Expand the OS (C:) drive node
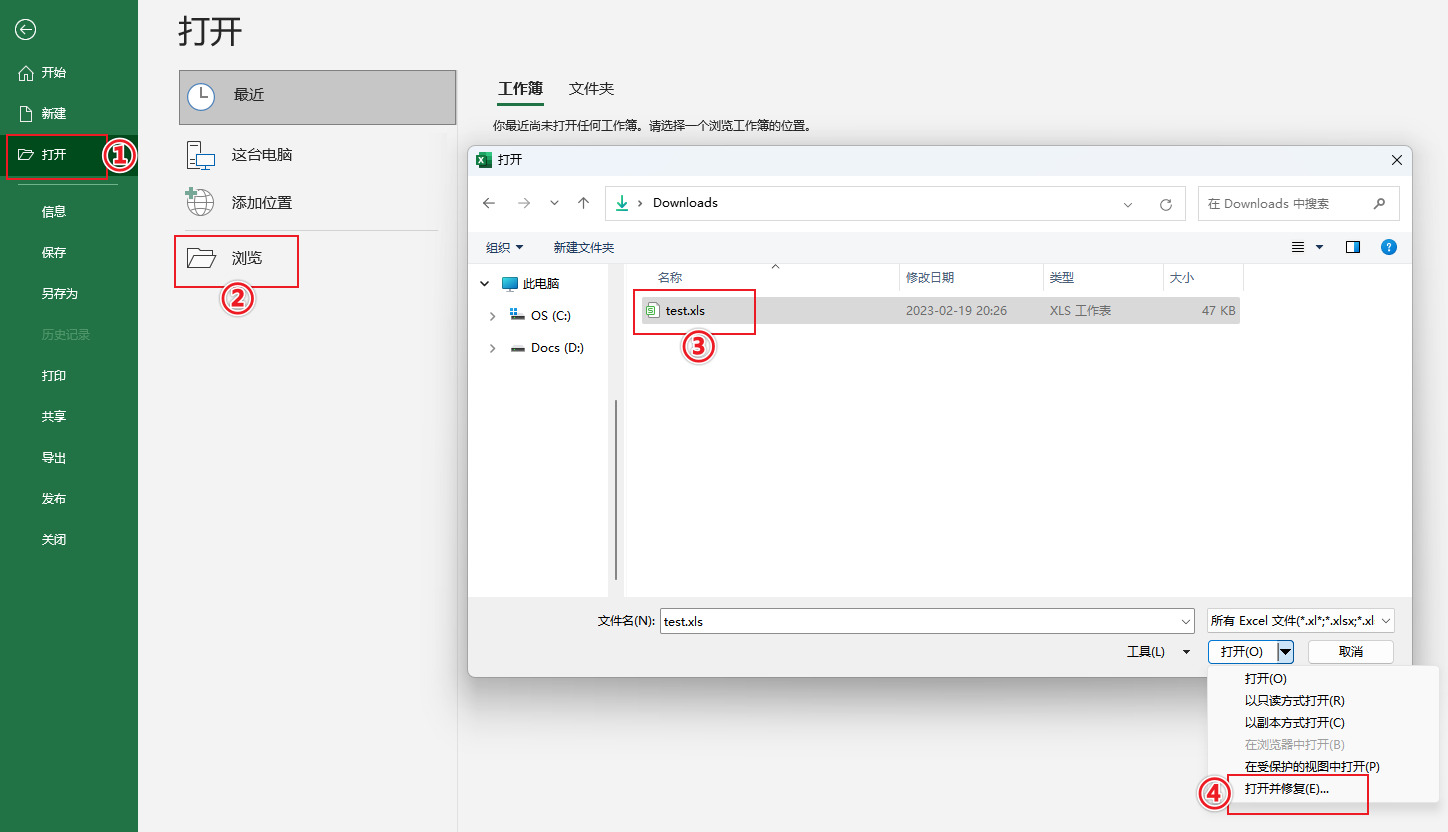 coord(492,316)
